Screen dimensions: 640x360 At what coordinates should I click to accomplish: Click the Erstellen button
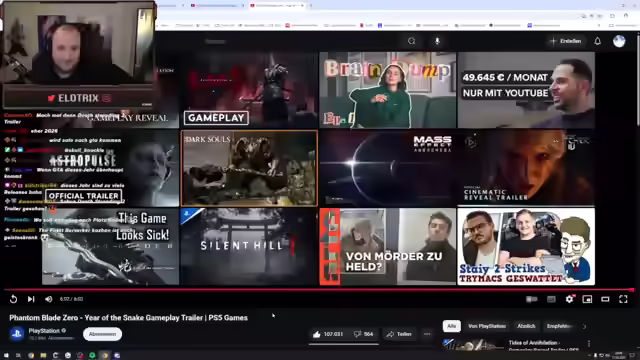pyautogui.click(x=566, y=41)
